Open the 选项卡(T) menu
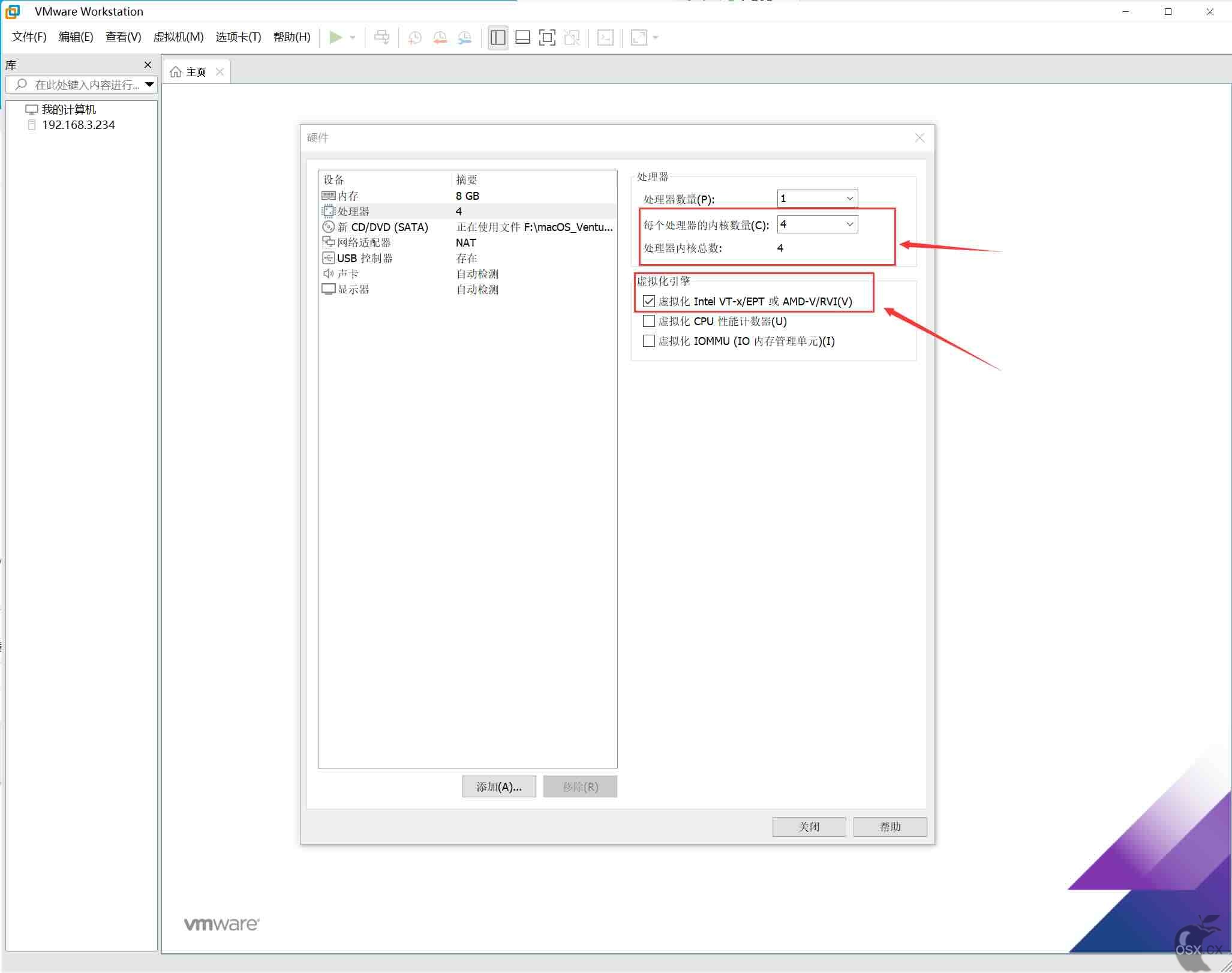 pyautogui.click(x=238, y=37)
